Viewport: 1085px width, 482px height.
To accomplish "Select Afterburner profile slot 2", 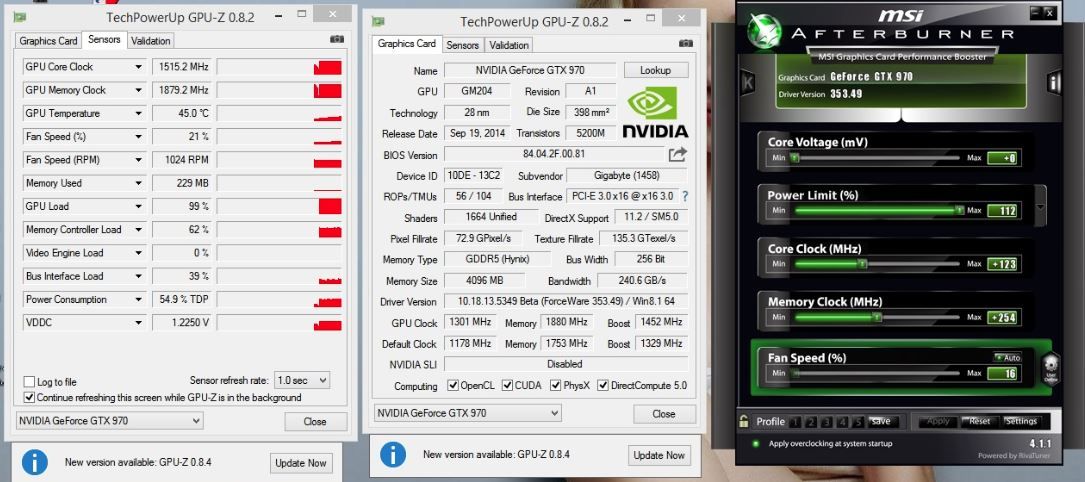I will (x=810, y=422).
